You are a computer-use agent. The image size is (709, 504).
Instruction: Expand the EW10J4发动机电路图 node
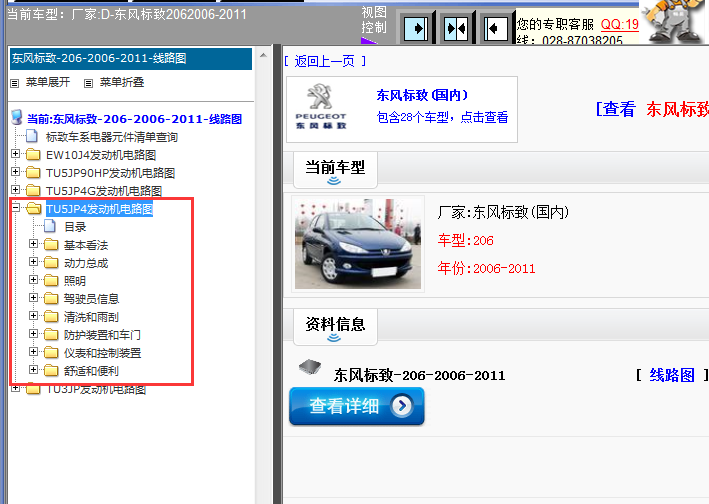[15, 154]
